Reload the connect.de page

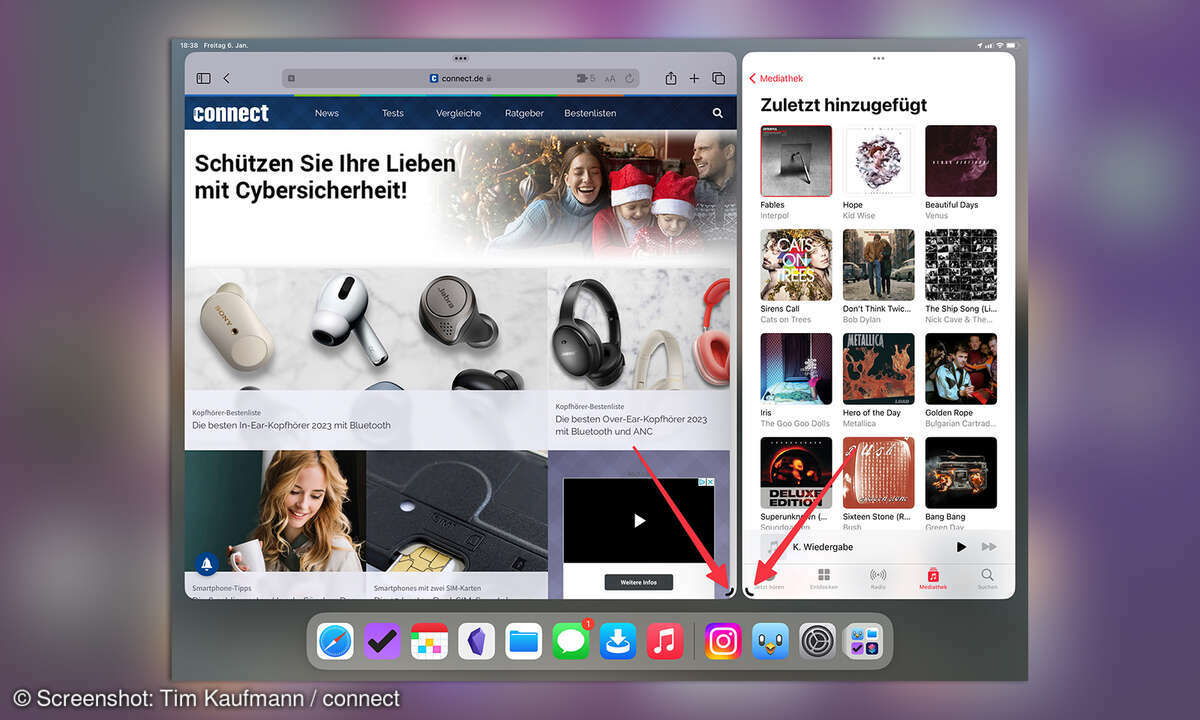click(x=630, y=78)
